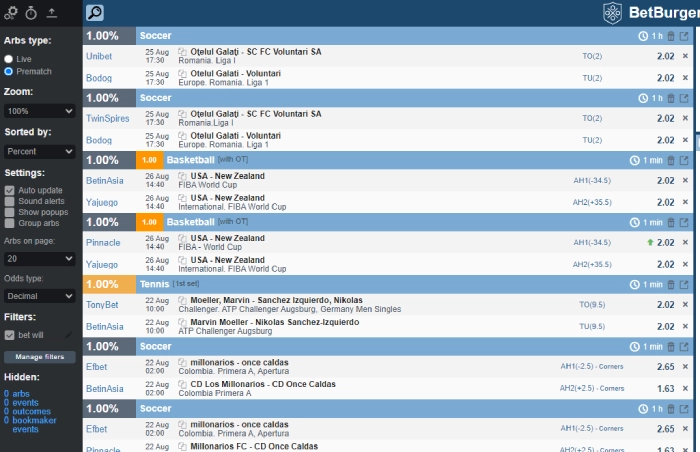Open the TwinSpires bookmaker link

tap(108, 118)
